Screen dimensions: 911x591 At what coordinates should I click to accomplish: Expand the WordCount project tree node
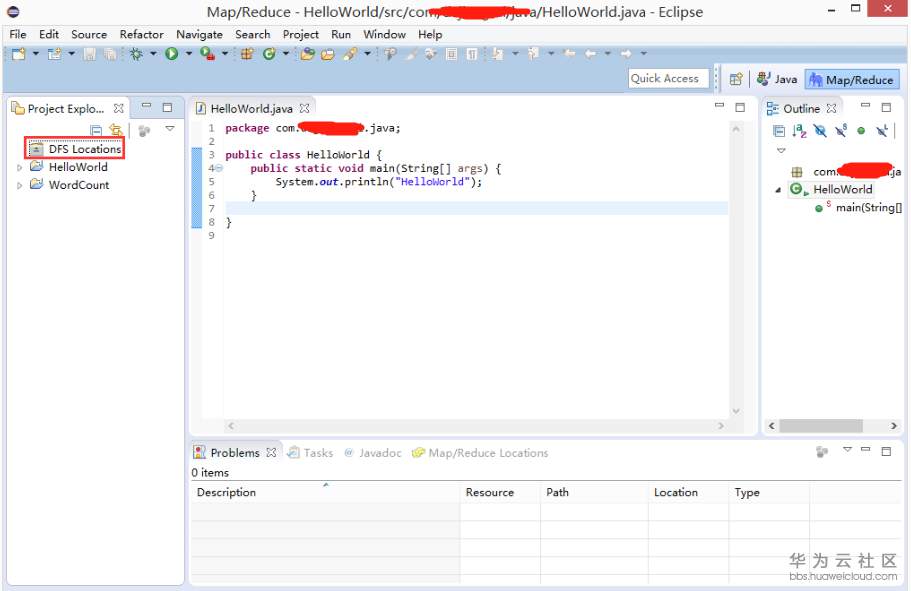[x=19, y=186]
